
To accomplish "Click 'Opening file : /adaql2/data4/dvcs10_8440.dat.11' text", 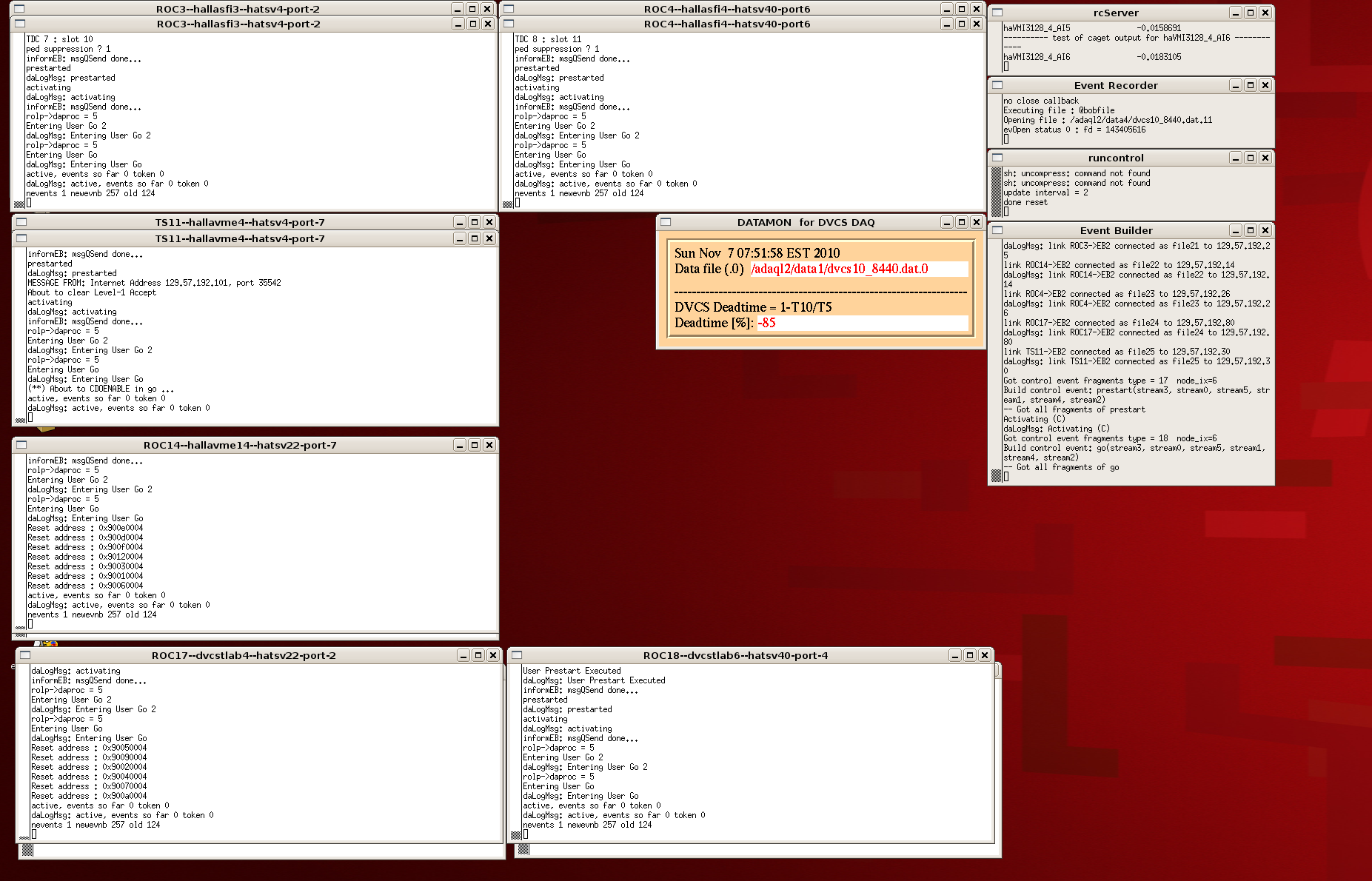I will click(x=1108, y=120).
